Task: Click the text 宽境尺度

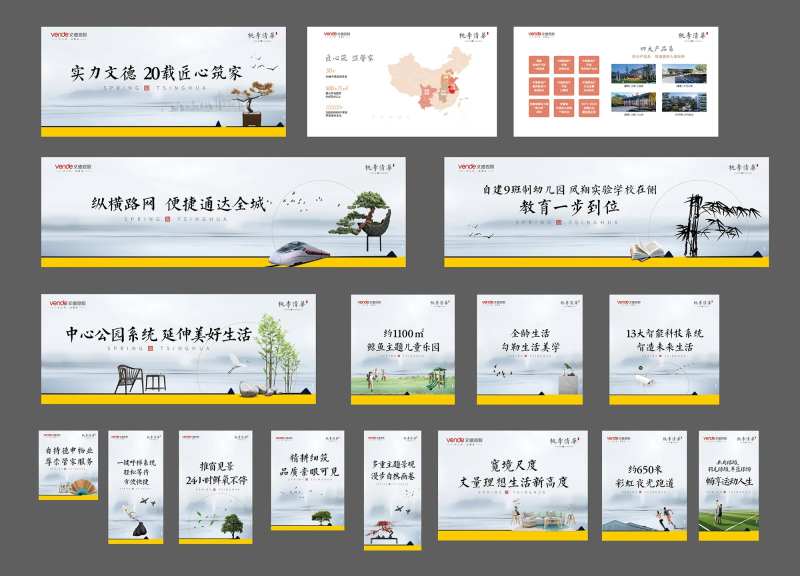Action: 513,465
